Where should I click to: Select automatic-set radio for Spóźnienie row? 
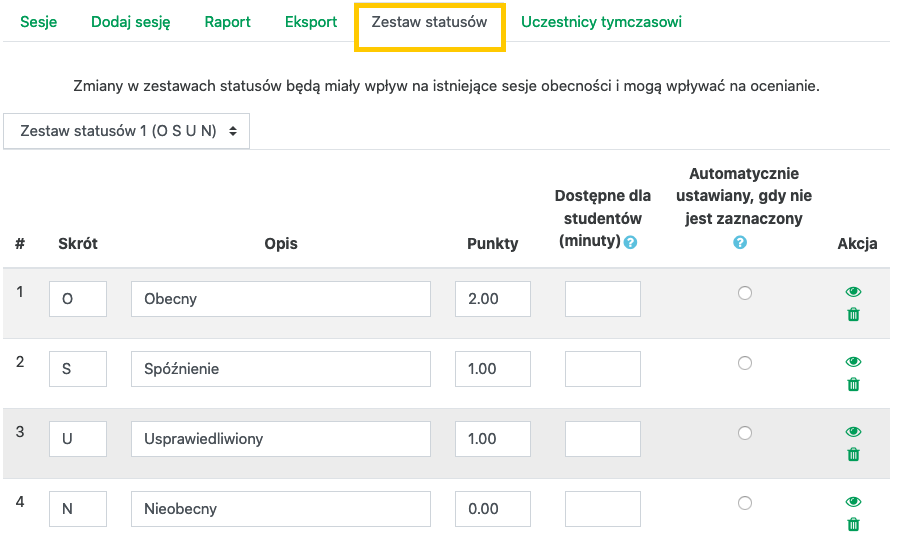point(745,363)
